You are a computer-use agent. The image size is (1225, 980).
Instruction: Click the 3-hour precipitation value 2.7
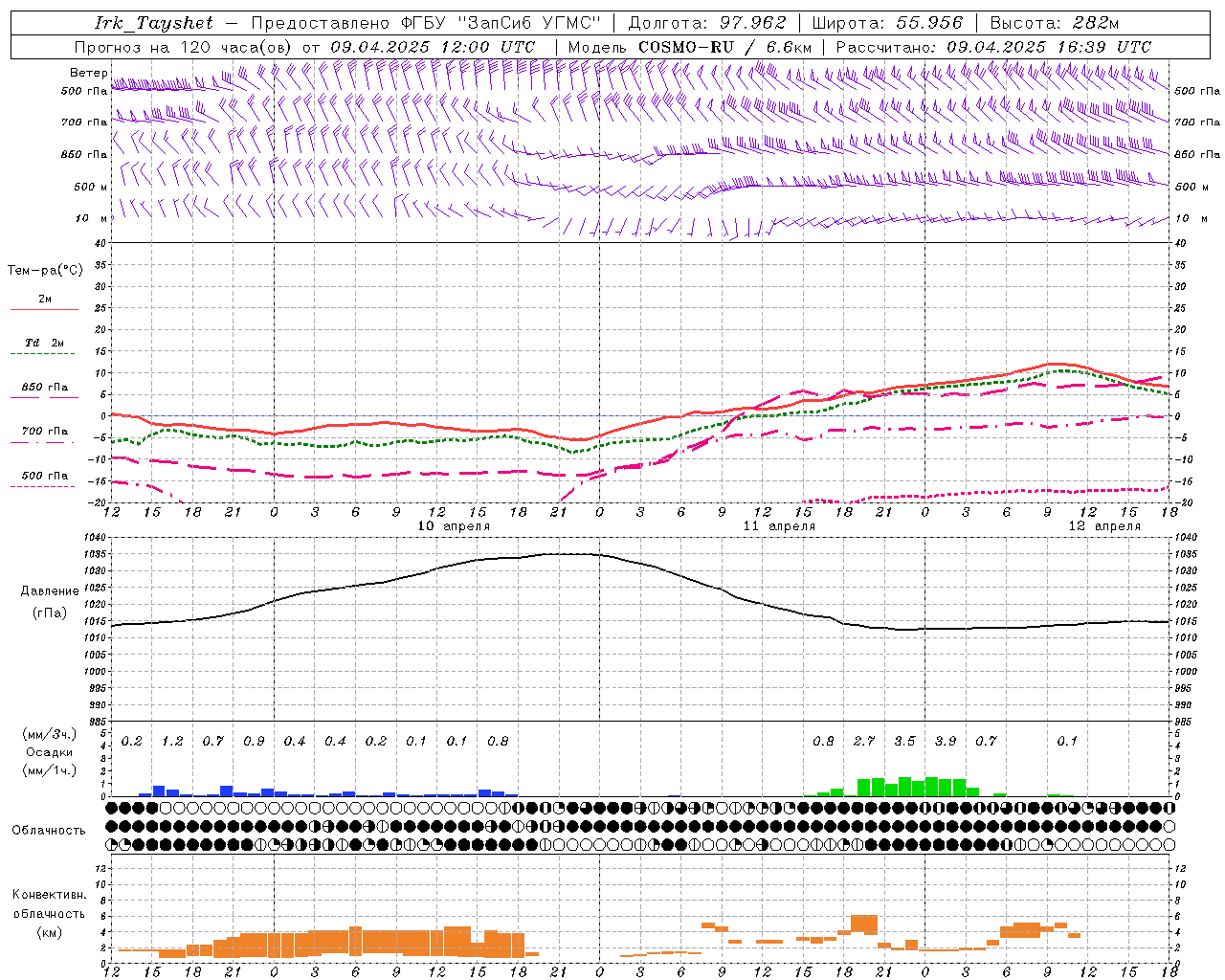coord(864,742)
